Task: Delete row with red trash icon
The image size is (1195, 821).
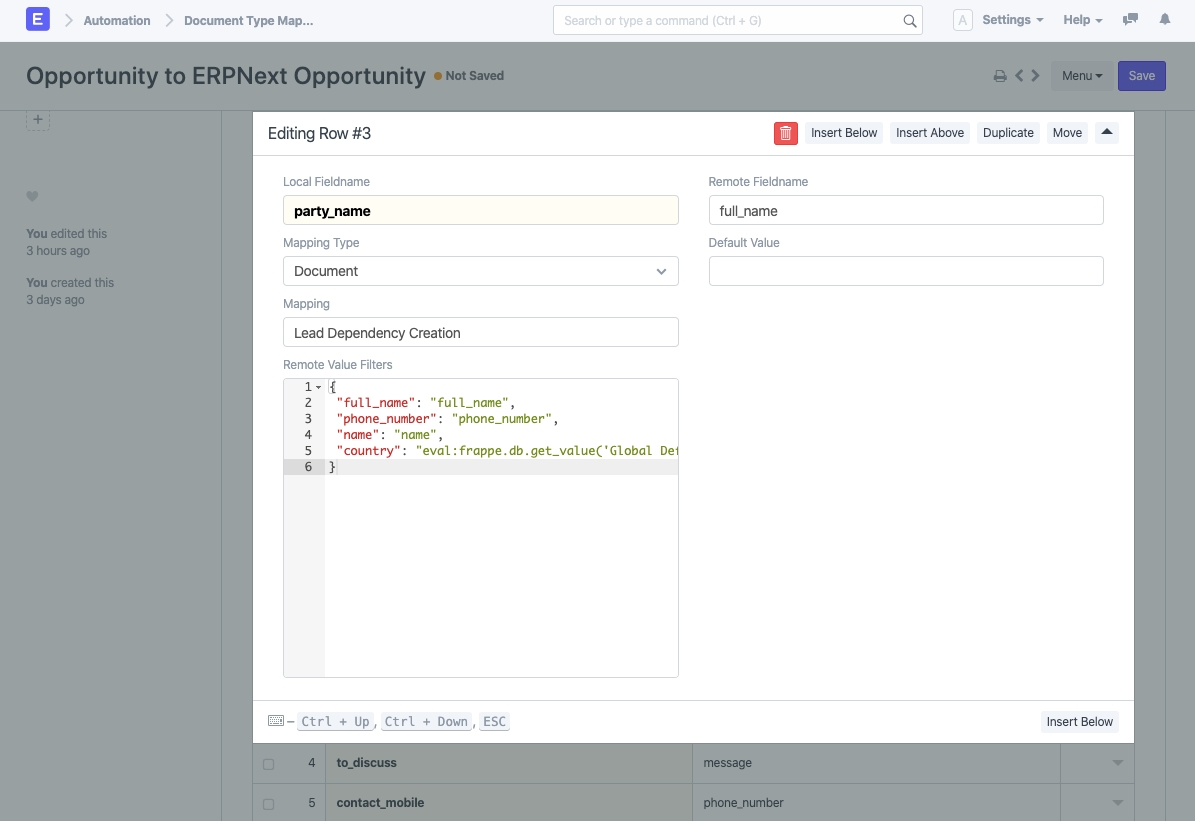Action: point(786,133)
